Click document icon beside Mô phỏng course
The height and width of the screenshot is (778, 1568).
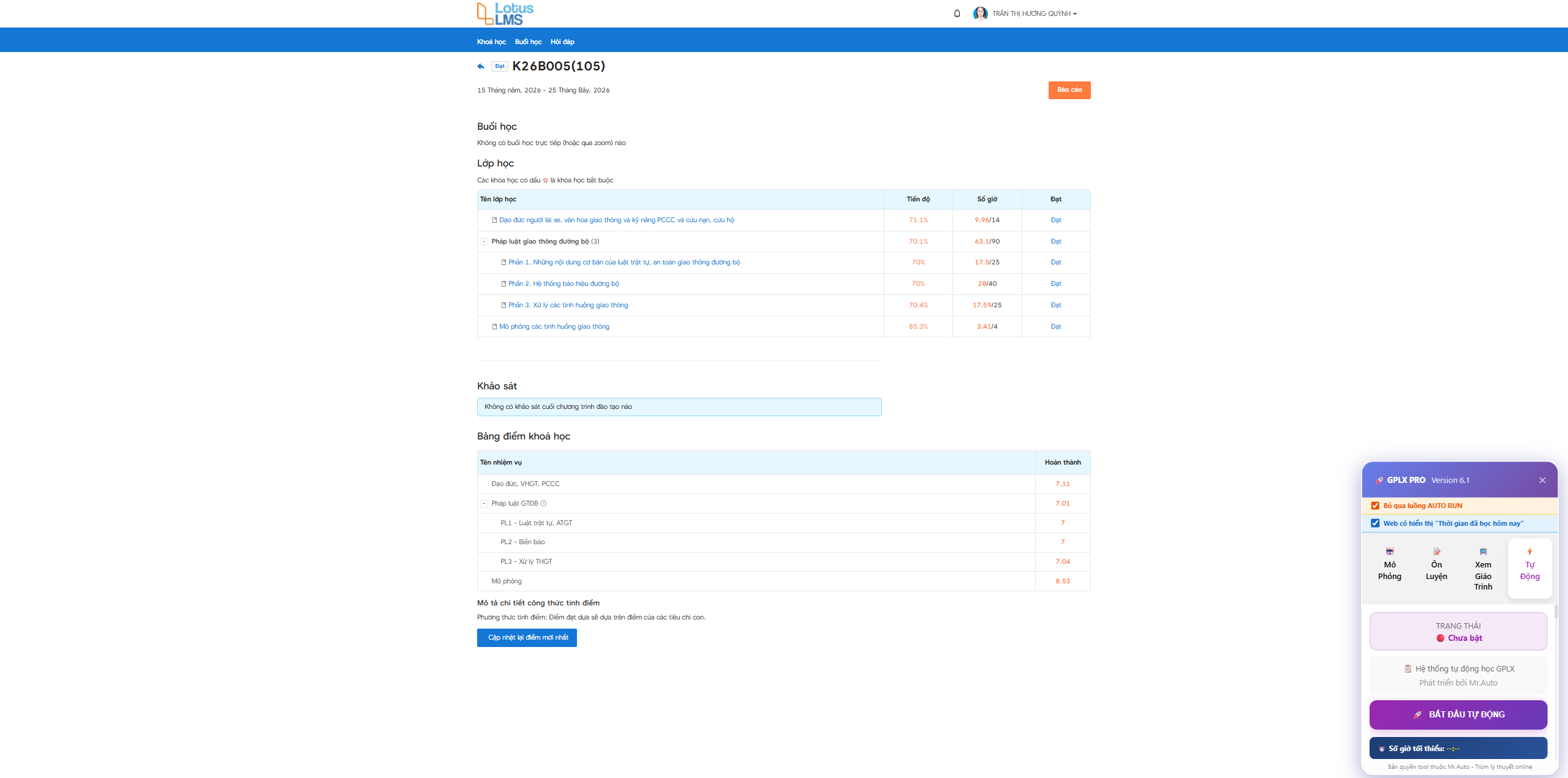pos(494,327)
